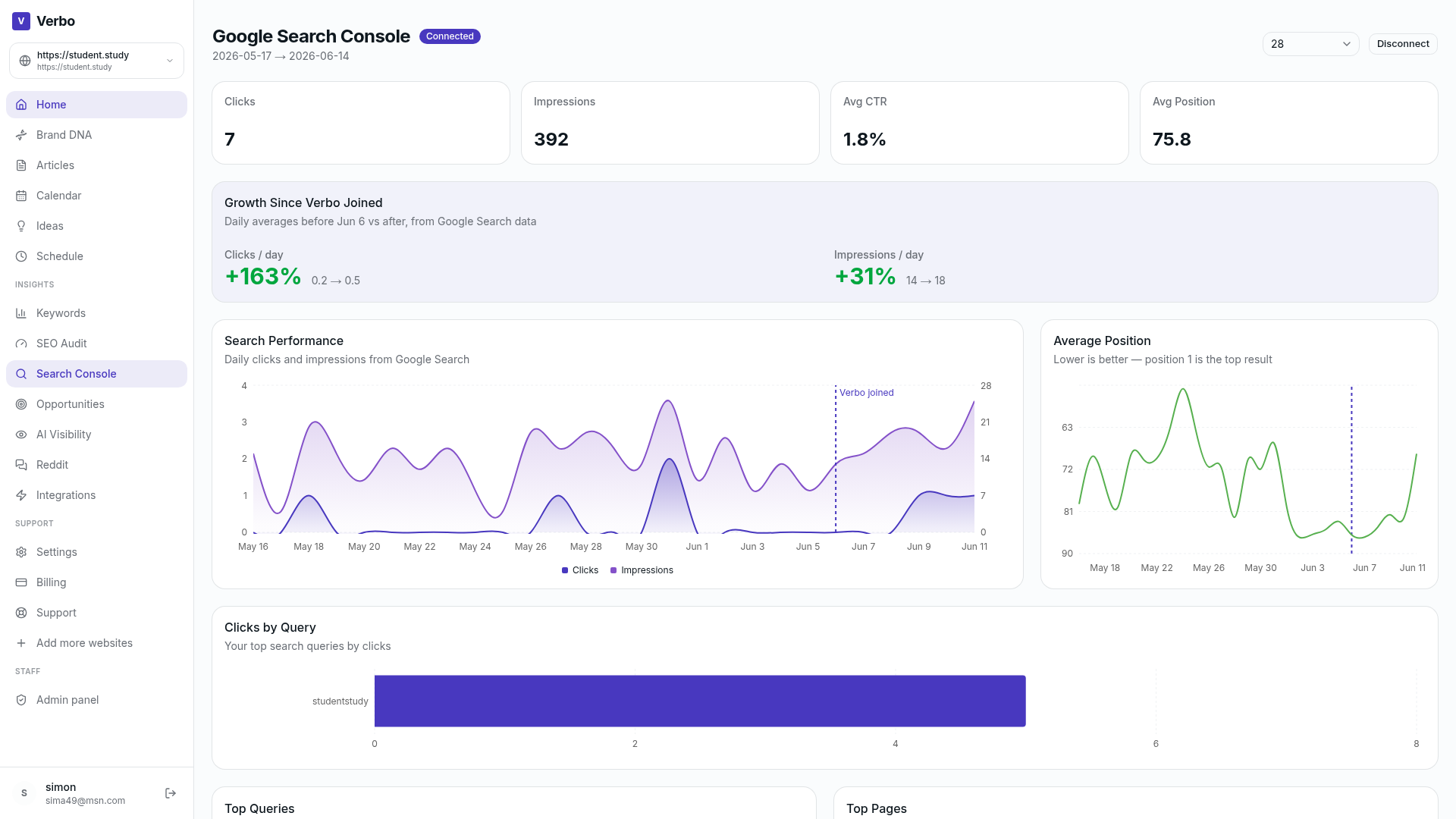Toggle the Clicks series in chart legend
The height and width of the screenshot is (819, 1456).
pyautogui.click(x=580, y=570)
